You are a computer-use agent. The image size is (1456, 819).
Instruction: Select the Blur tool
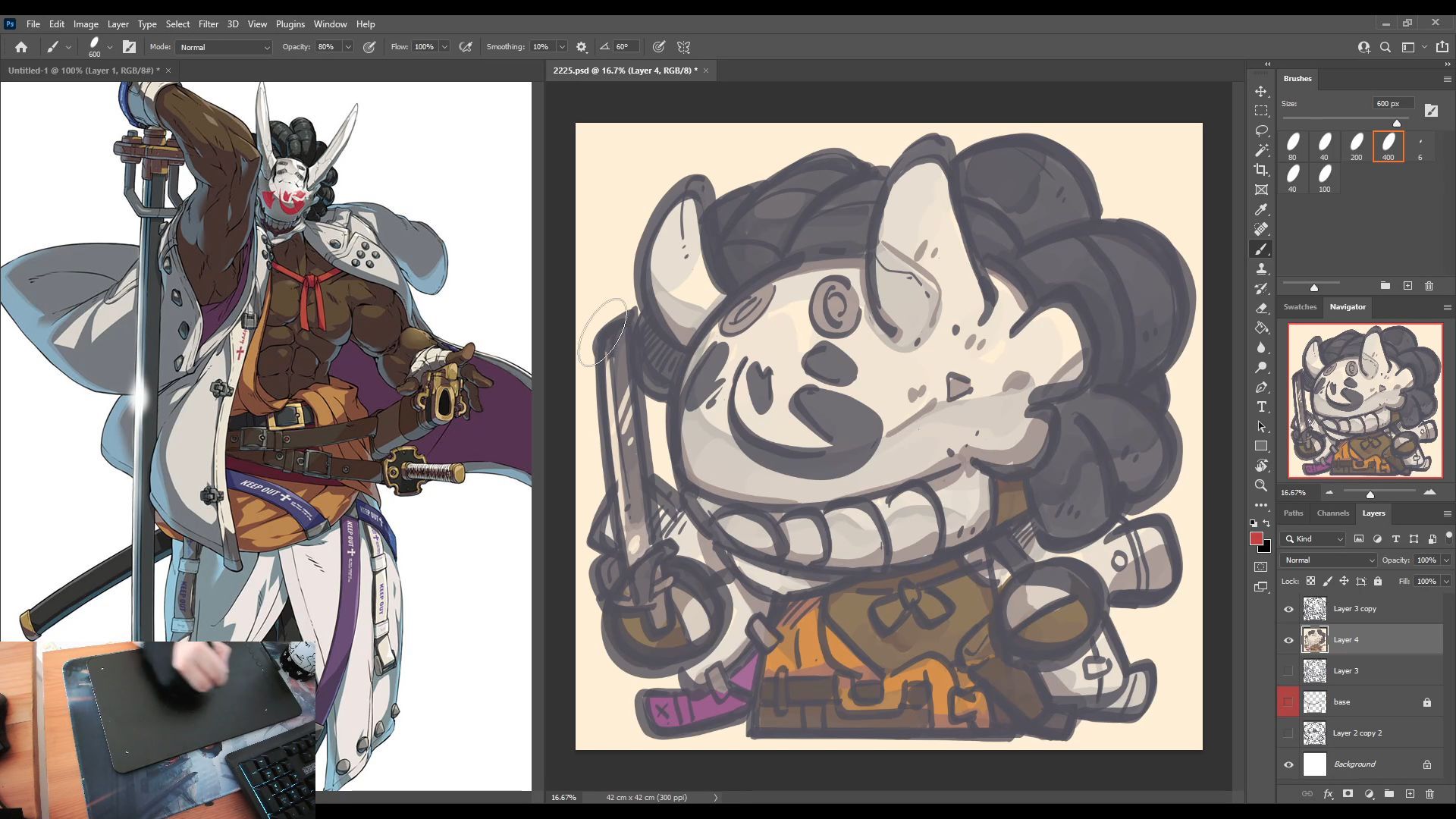click(x=1261, y=348)
